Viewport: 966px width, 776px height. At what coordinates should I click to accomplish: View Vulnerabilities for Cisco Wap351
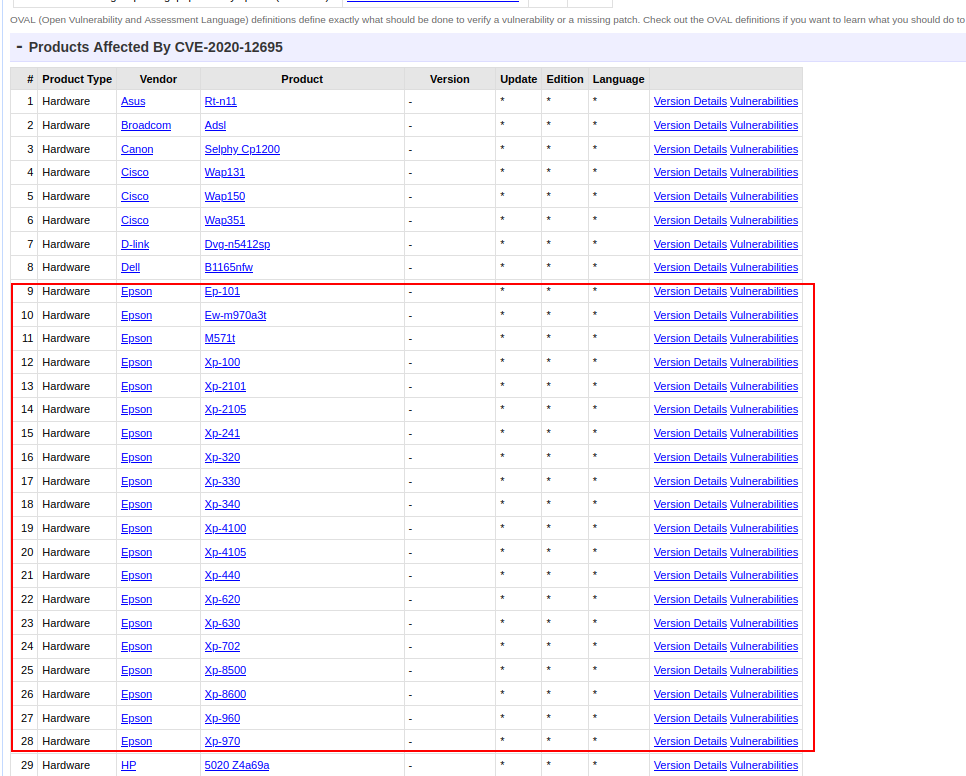764,221
